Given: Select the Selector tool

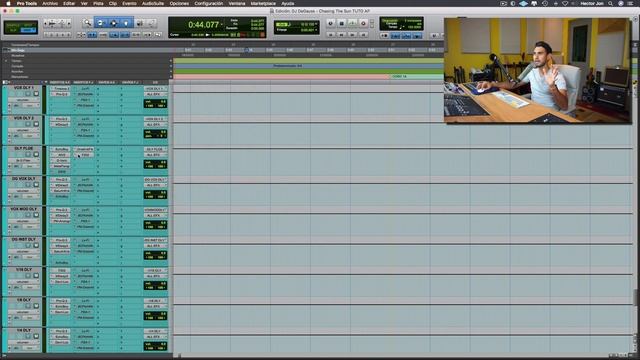Looking at the screenshot, I should point(113,23).
